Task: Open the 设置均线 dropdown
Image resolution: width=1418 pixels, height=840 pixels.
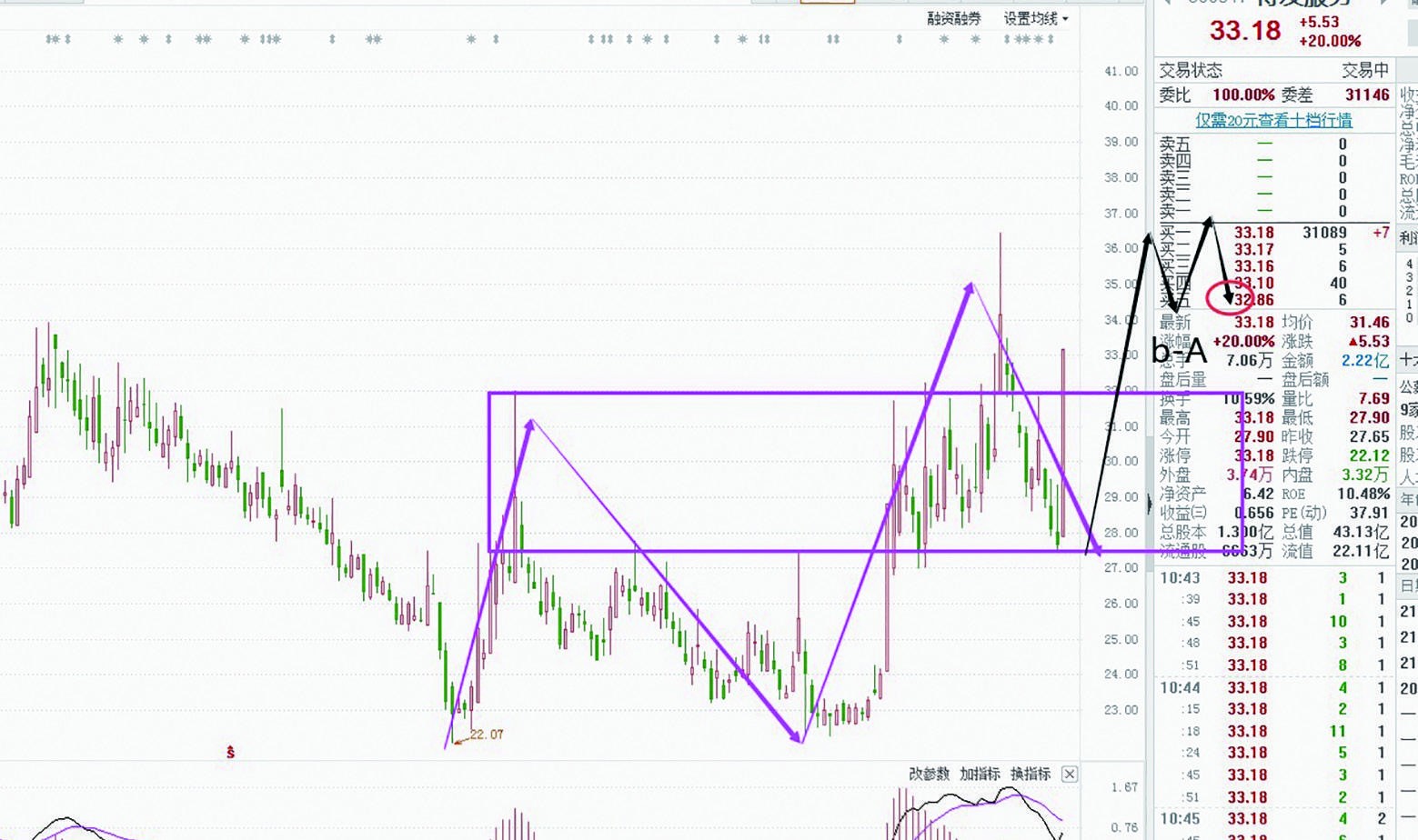Action: pos(1036,18)
